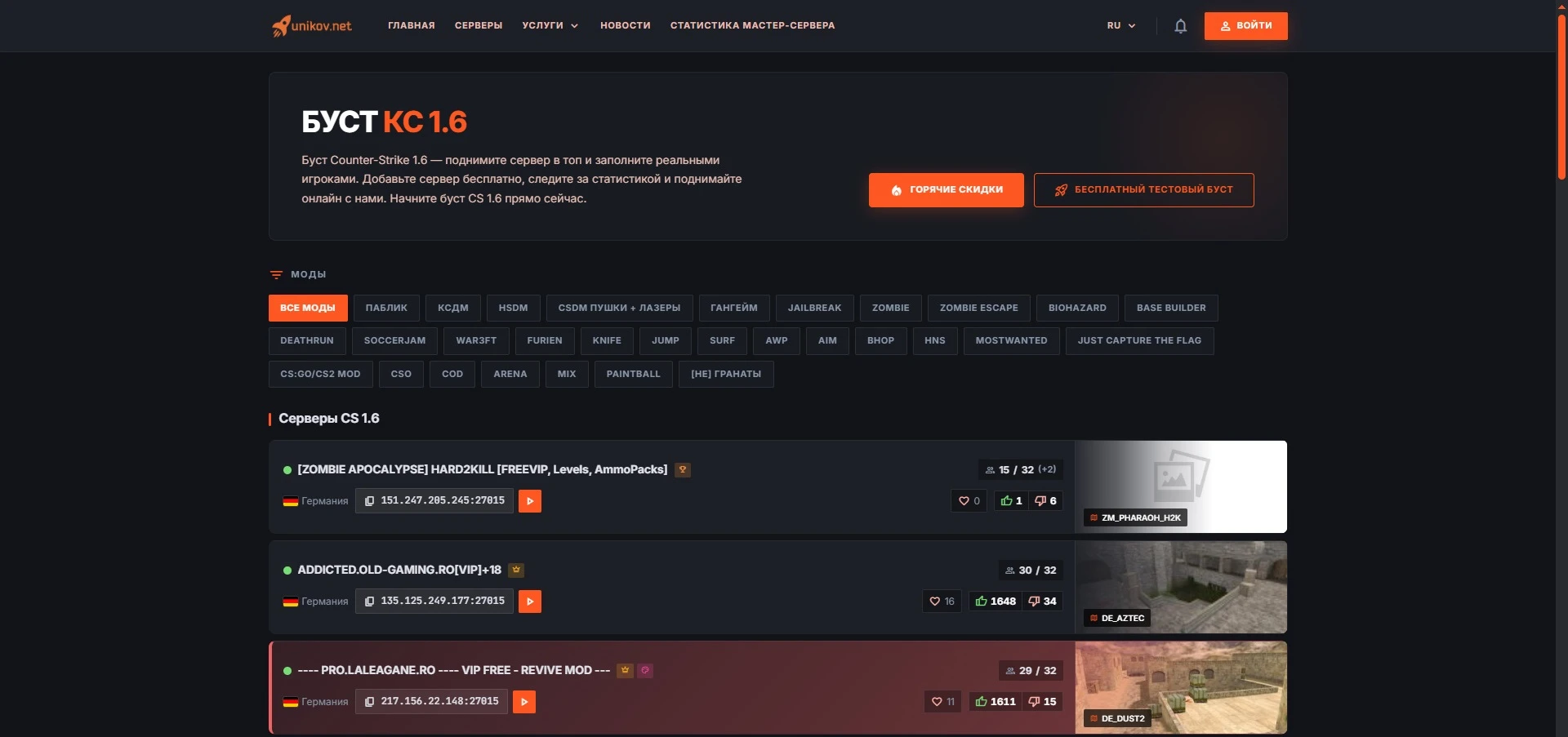Filter by BASE BUILDER mode
Image resolution: width=1568 pixels, height=737 pixels.
pos(1171,309)
